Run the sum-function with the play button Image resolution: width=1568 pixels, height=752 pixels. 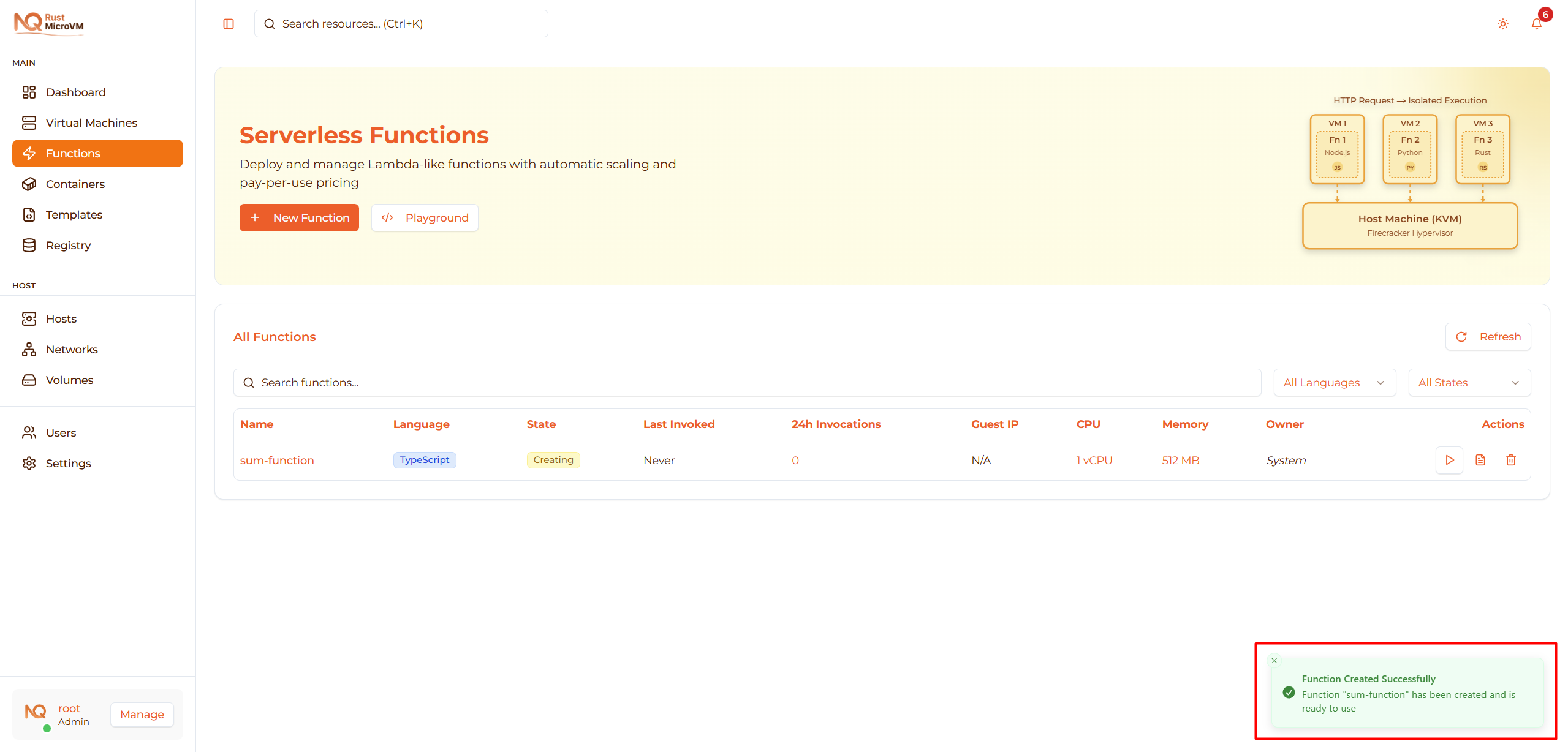coord(1449,460)
